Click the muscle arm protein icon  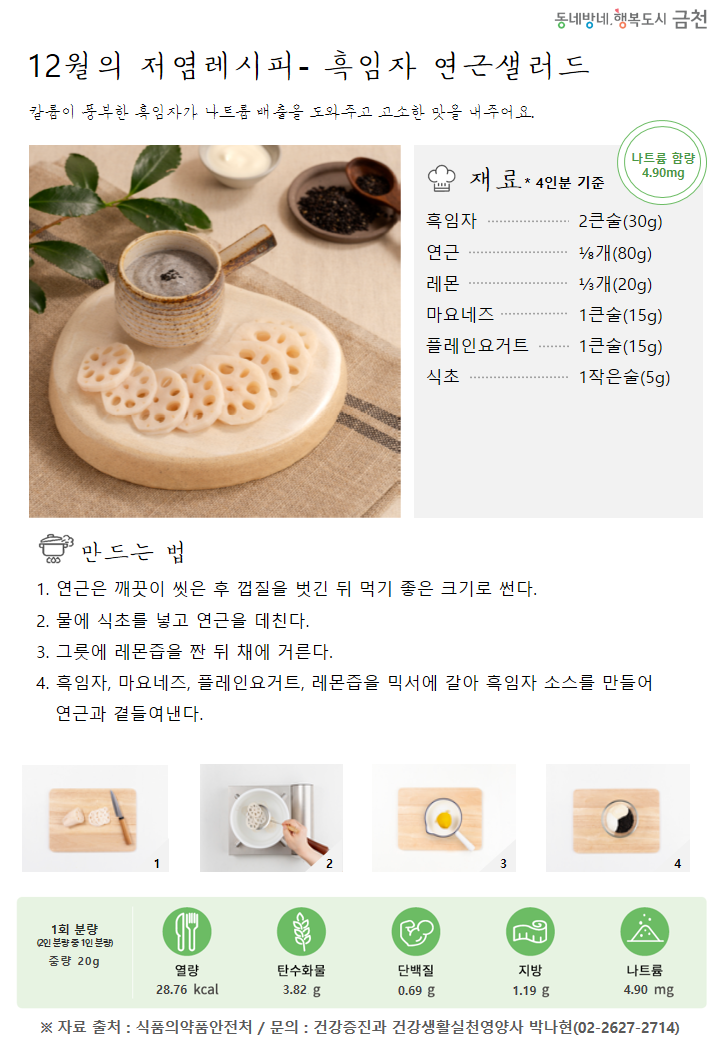point(416,931)
